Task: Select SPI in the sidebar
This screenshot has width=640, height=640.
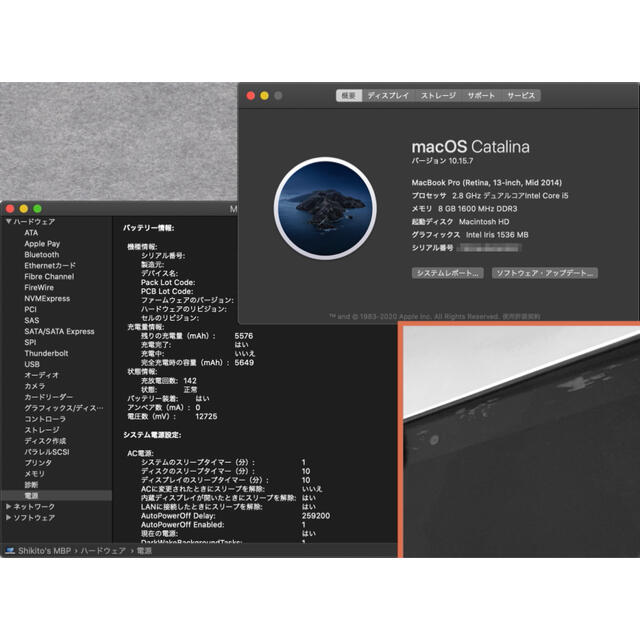Action: 30,342
